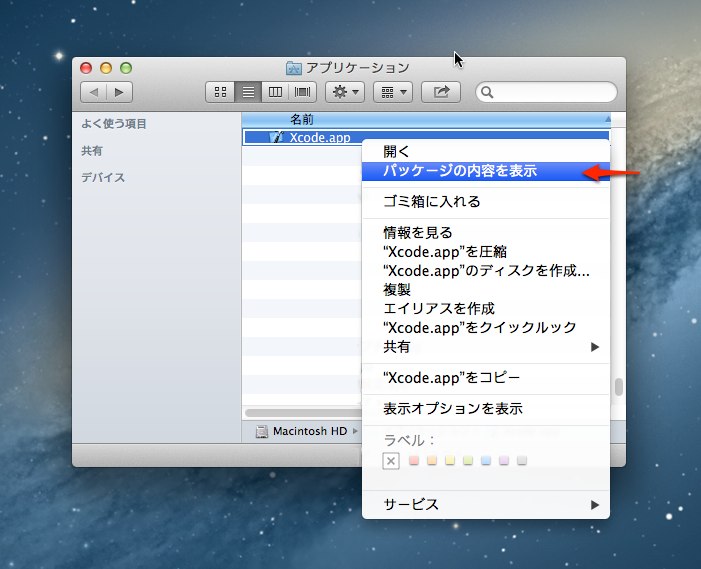Viewport: 701px width, 569px height.
Task: Click the magnifier icon in search field
Action: (487, 93)
